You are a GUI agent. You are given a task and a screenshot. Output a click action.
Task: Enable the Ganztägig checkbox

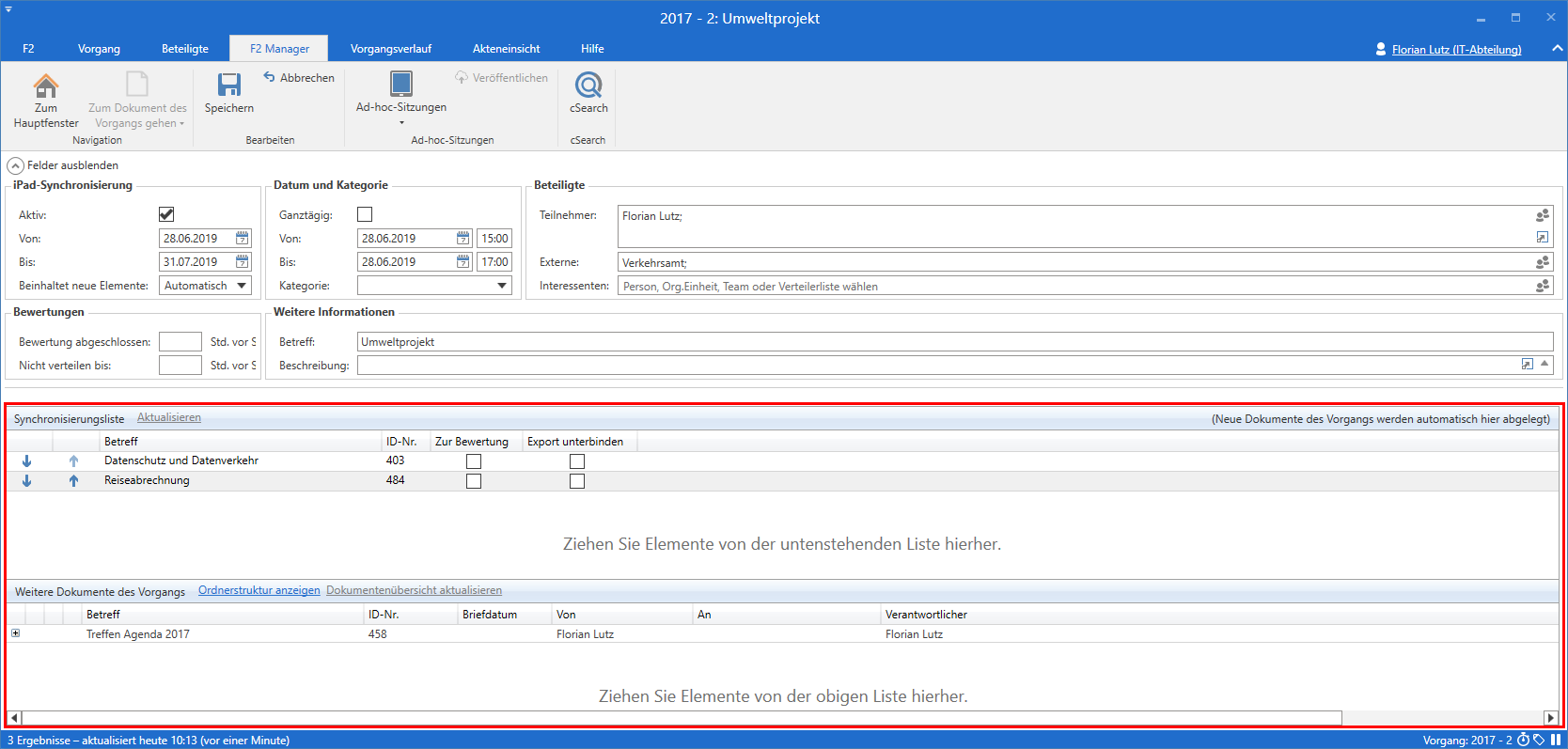click(x=365, y=214)
